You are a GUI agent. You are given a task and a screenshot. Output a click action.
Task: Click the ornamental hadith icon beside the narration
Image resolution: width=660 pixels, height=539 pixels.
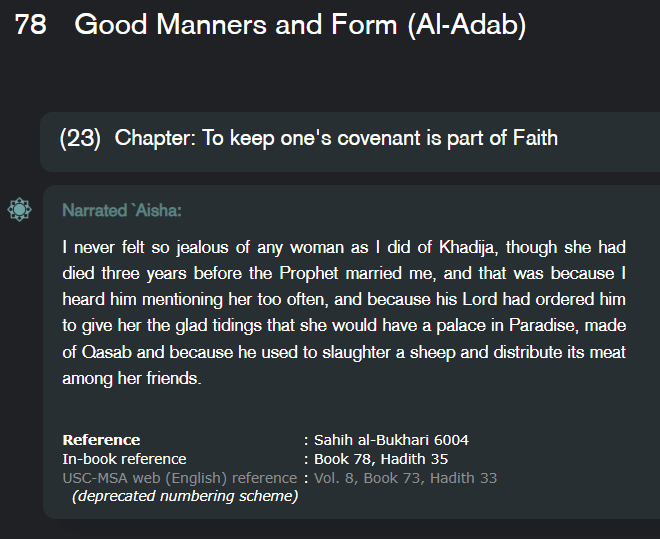pos(19,210)
